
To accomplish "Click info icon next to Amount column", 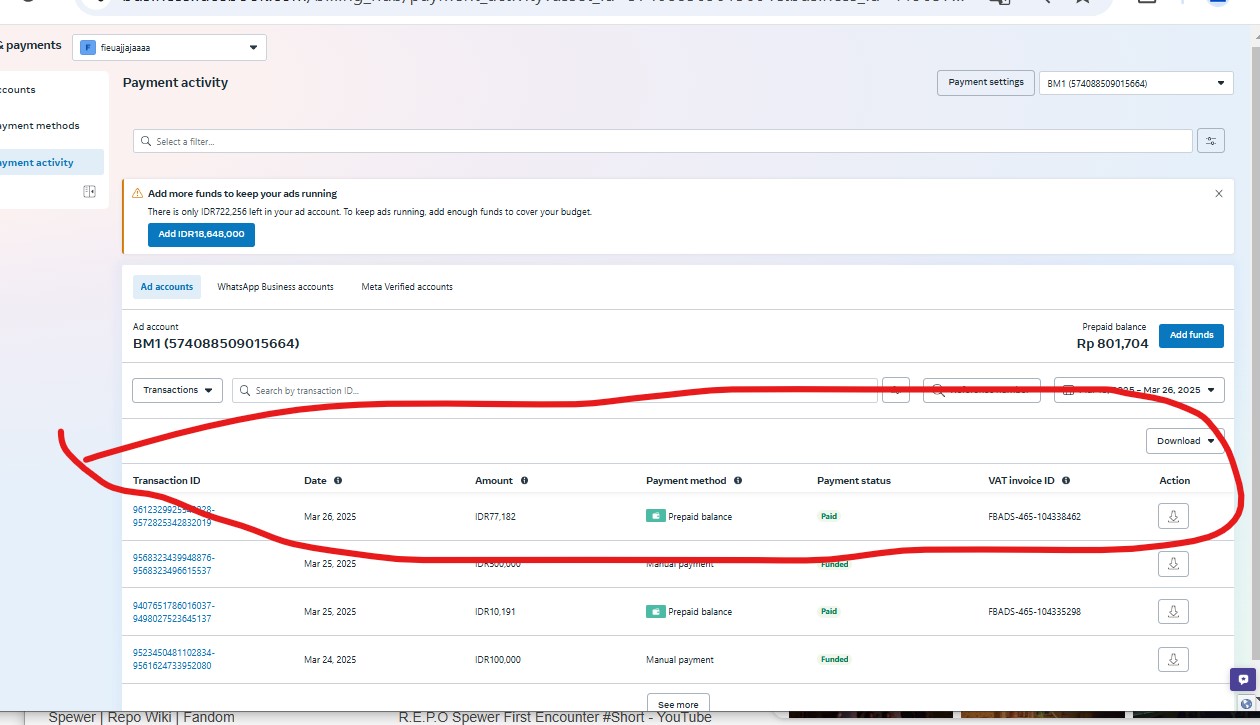I will pyautogui.click(x=524, y=481).
